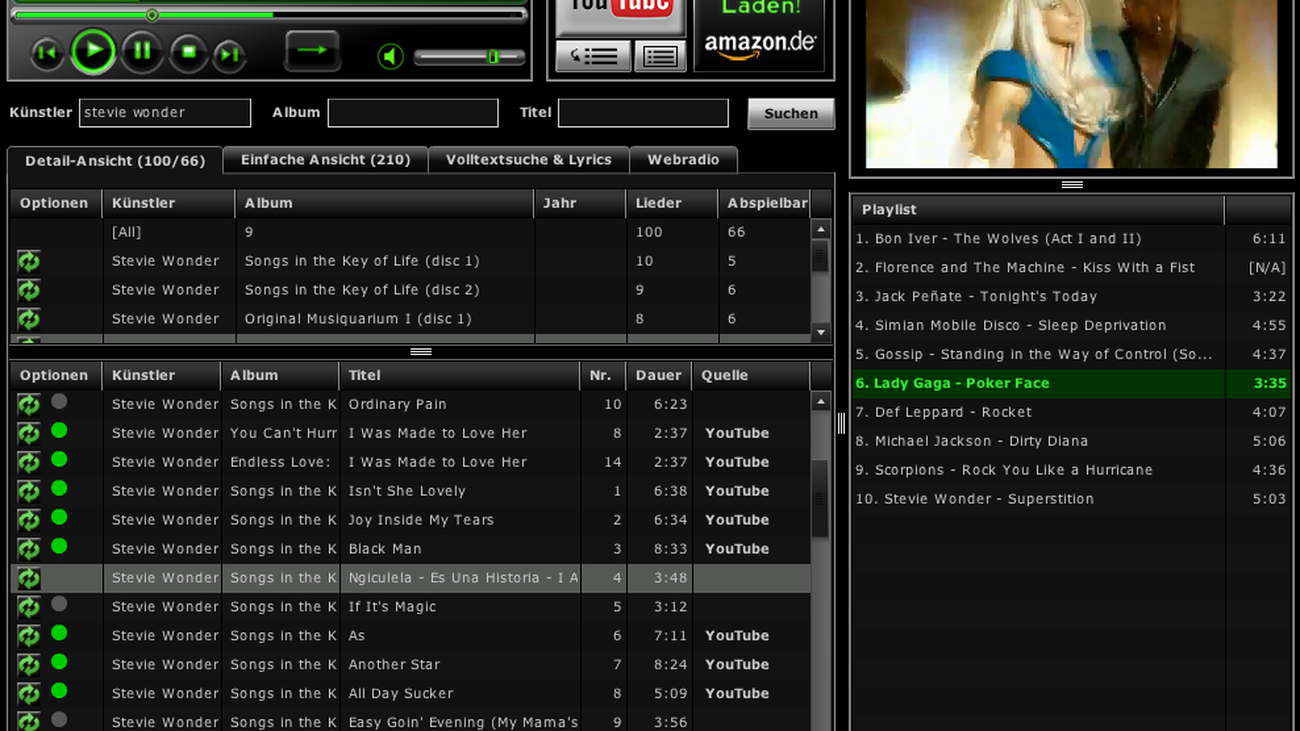This screenshot has height=731, width=1300.
Task: Pause playback with the Pause button
Action: [142, 52]
